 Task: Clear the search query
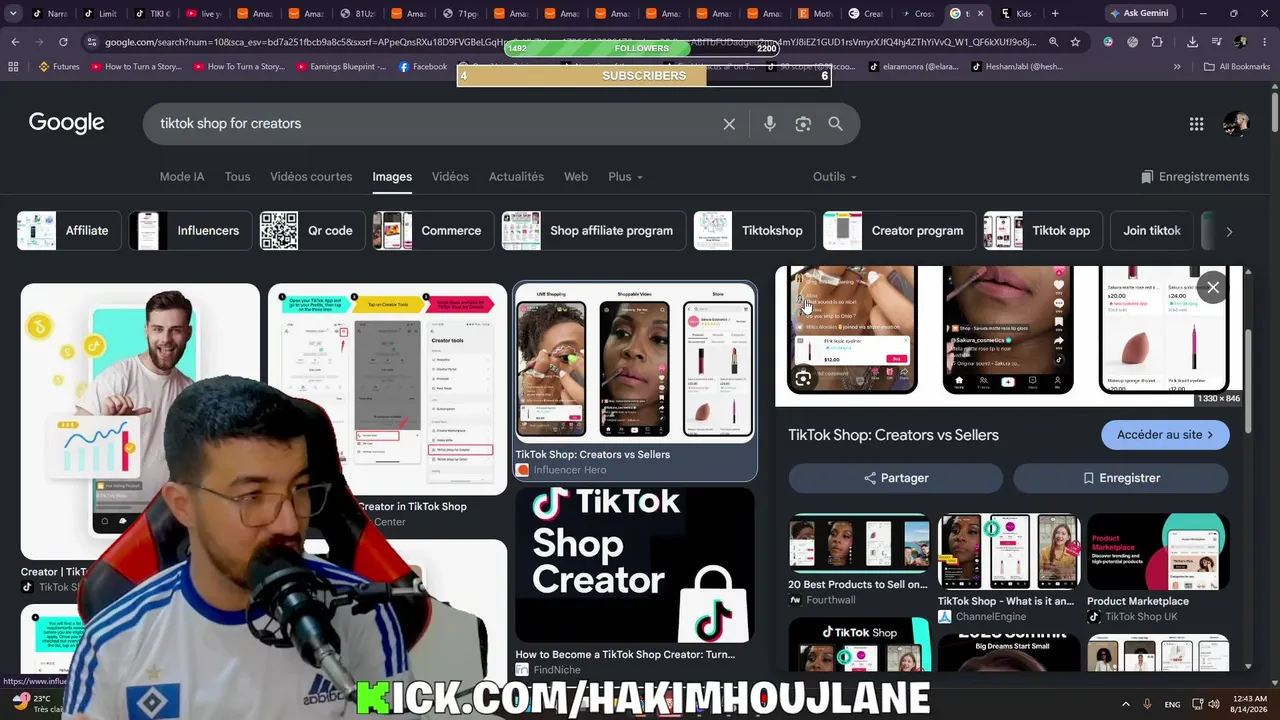coord(729,124)
